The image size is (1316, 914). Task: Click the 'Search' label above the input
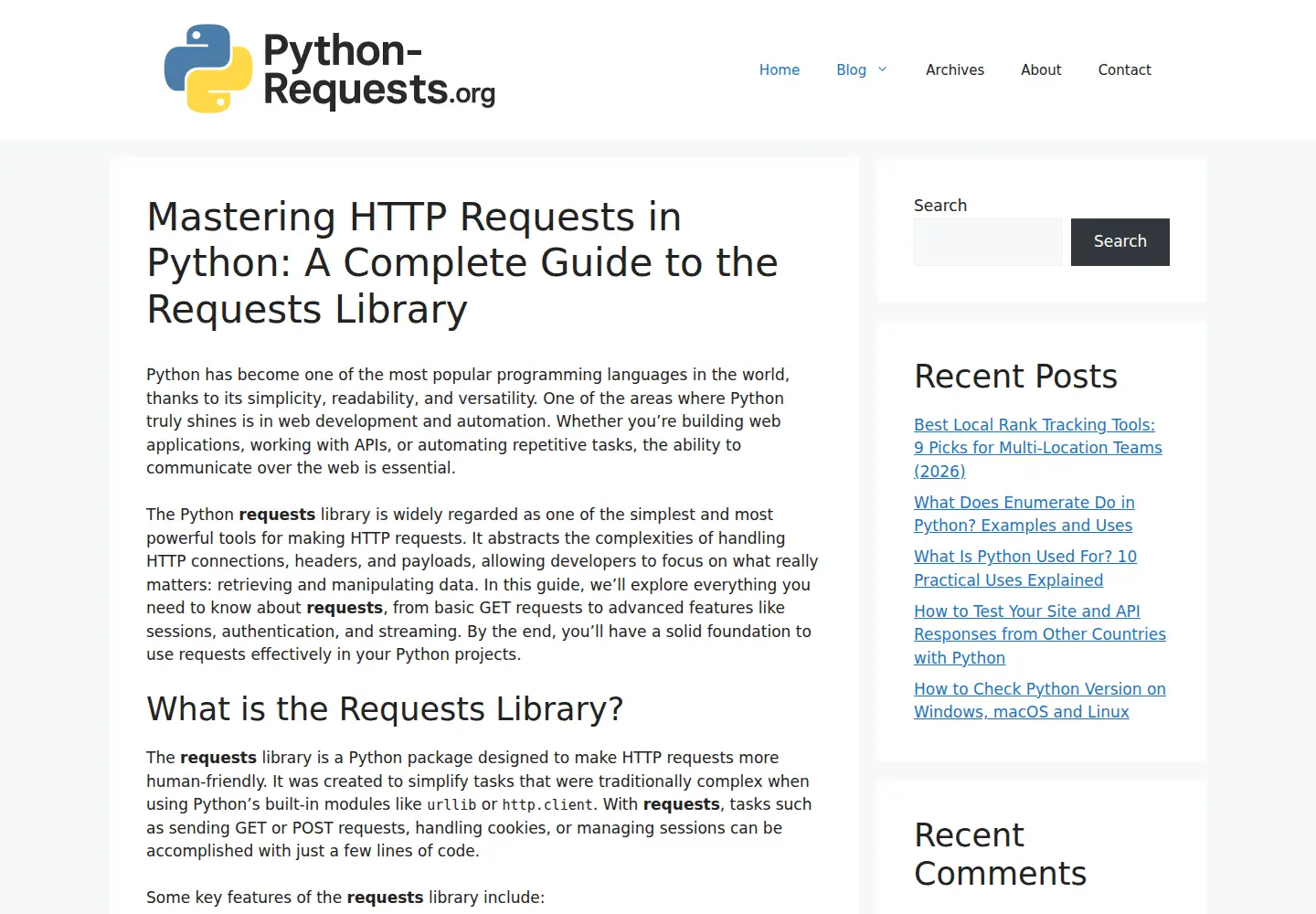click(x=940, y=206)
